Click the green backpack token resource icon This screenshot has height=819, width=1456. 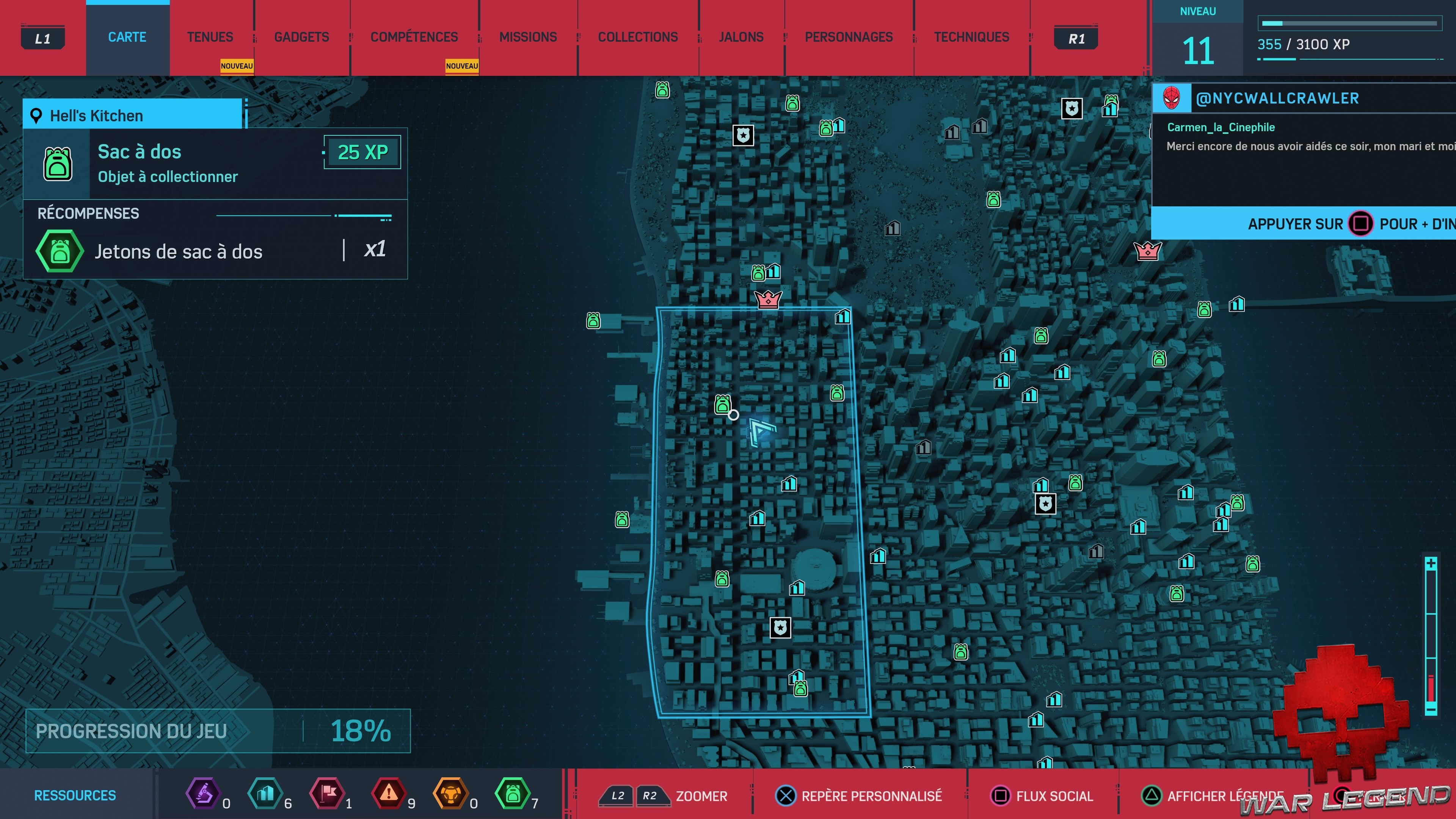[512, 794]
